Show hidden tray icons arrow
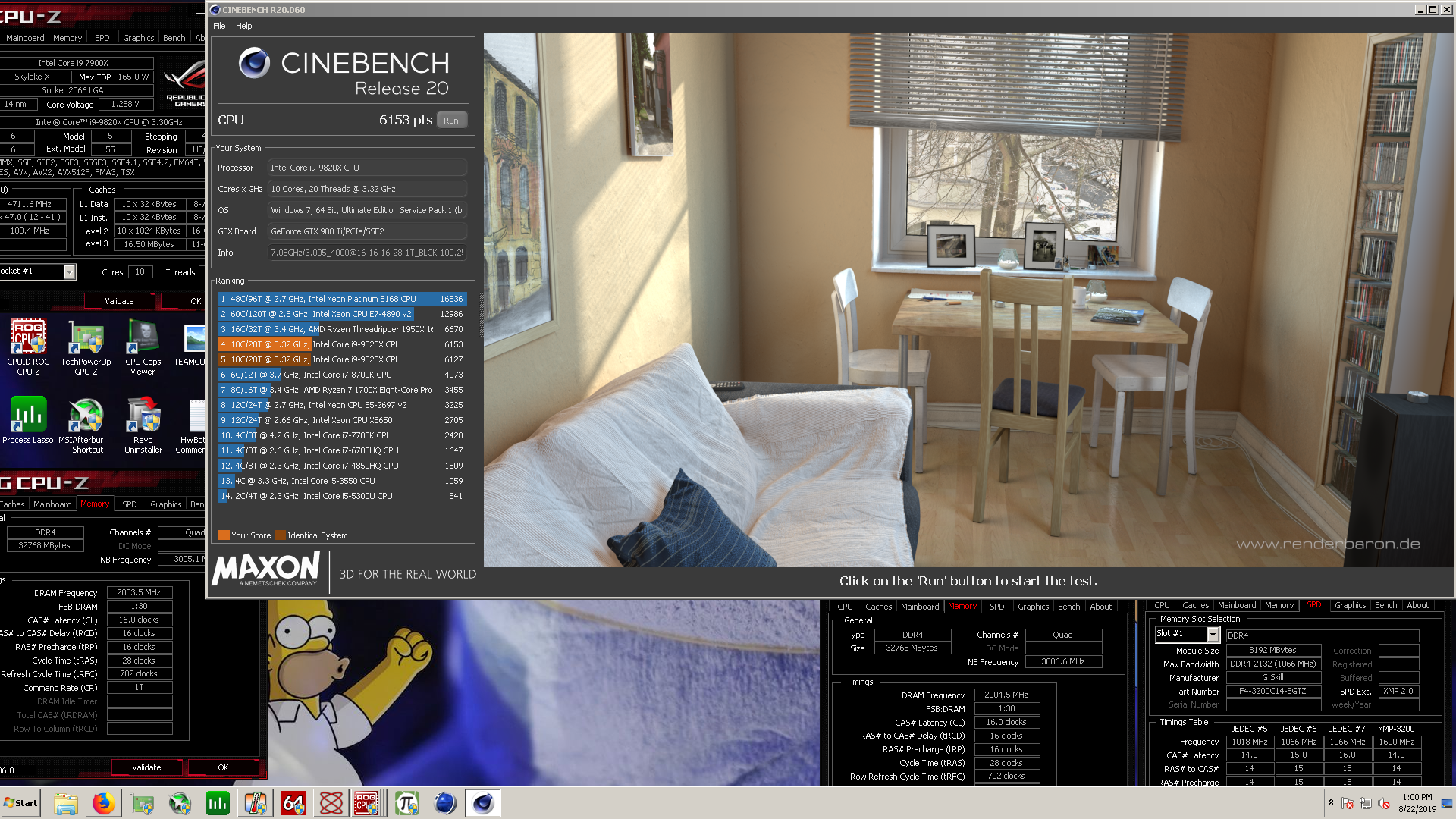Viewport: 1456px width, 819px height. (x=1331, y=802)
